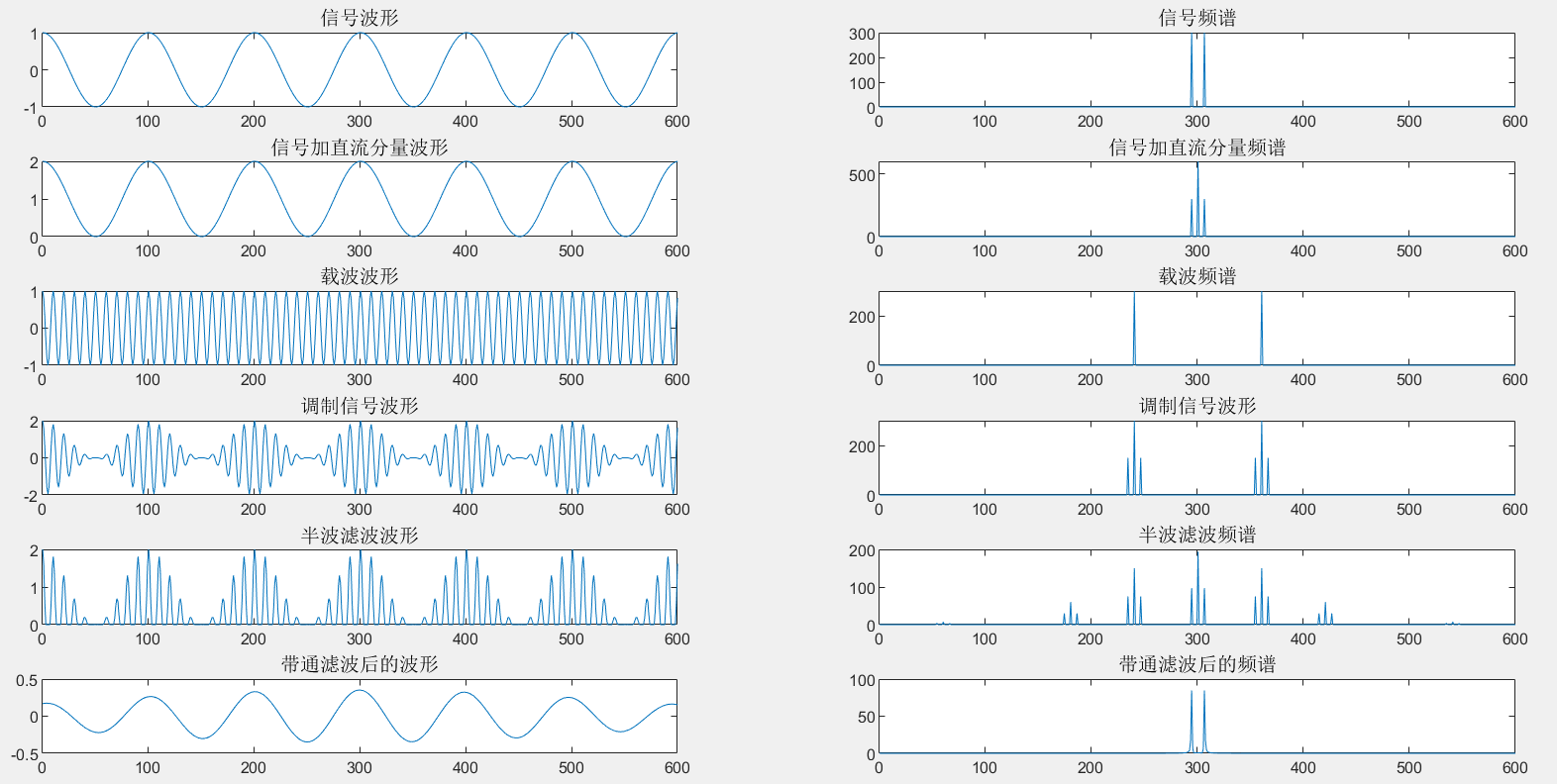The image size is (1557, 784).
Task: Click the 信号波形 subplot title
Action: (360, 18)
